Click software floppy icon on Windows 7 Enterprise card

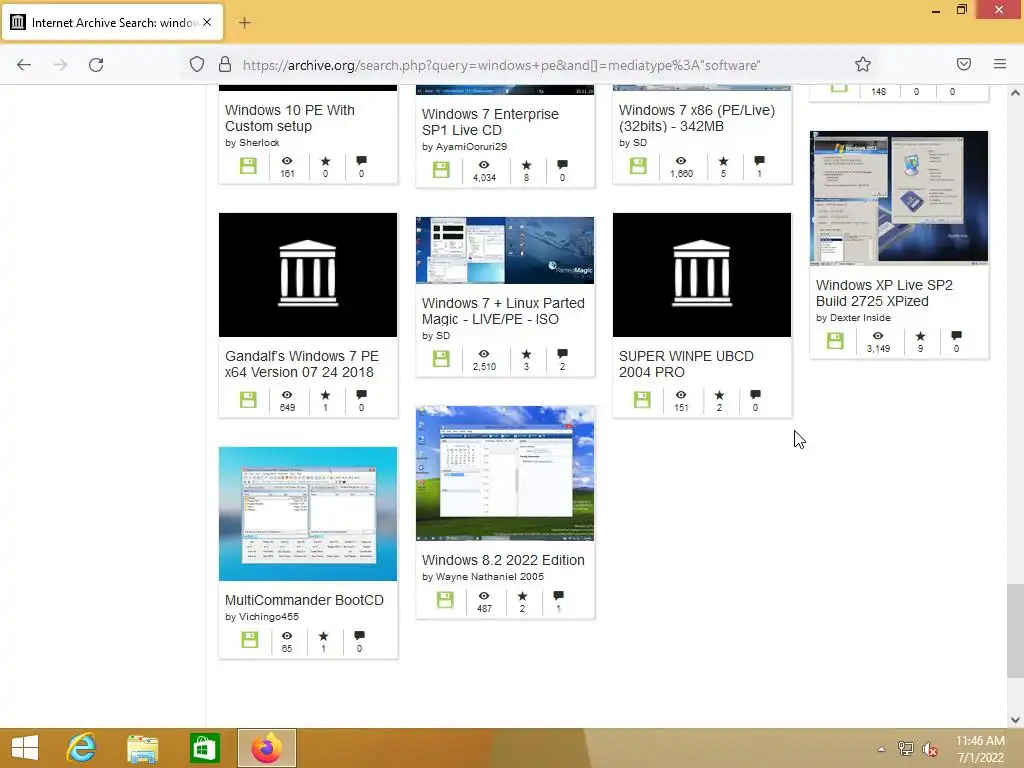(x=441, y=170)
